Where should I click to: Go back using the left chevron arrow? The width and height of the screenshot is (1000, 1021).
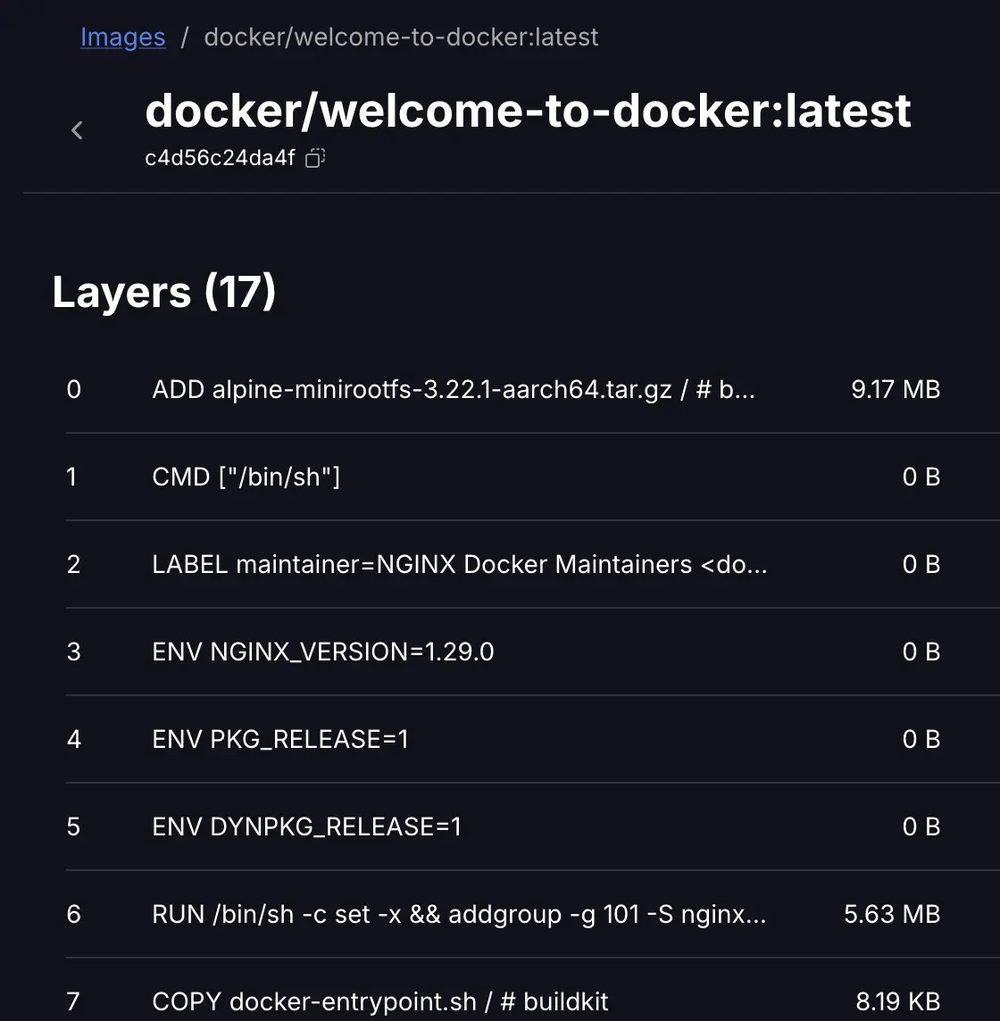77,130
